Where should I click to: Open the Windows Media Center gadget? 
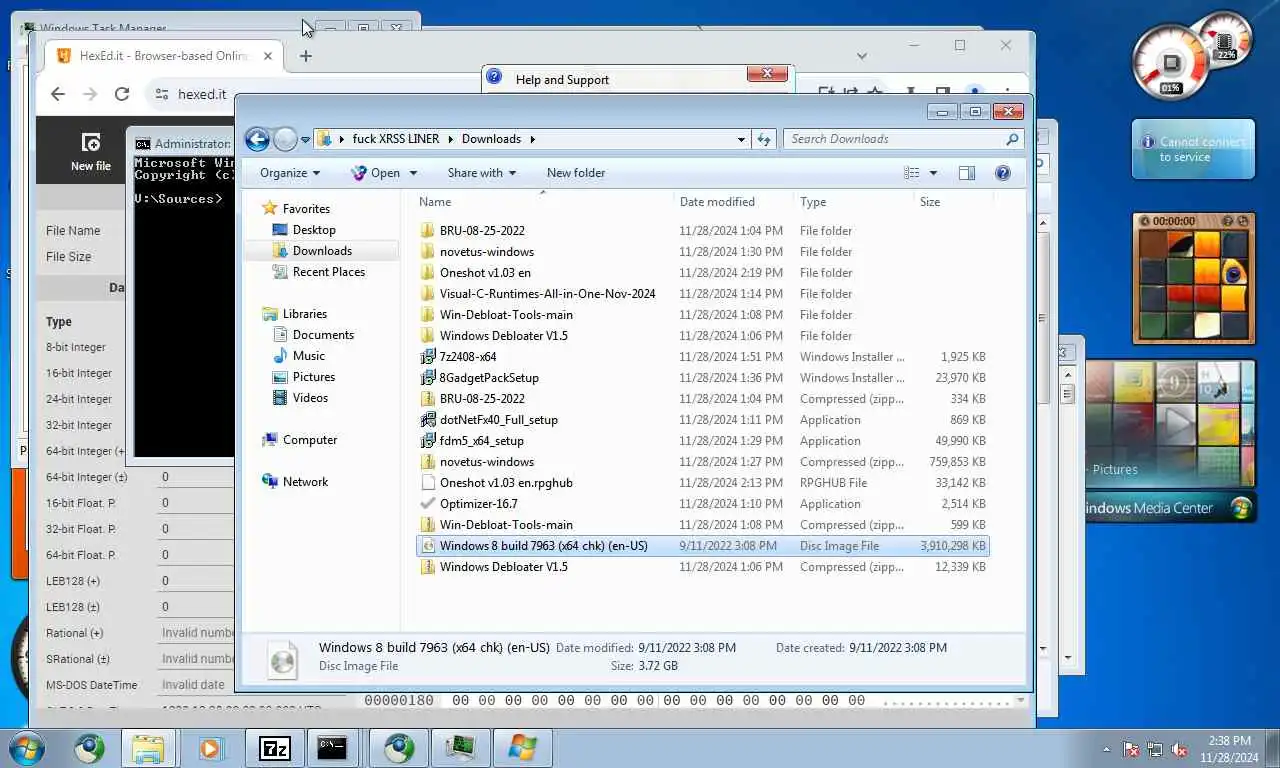(1170, 442)
